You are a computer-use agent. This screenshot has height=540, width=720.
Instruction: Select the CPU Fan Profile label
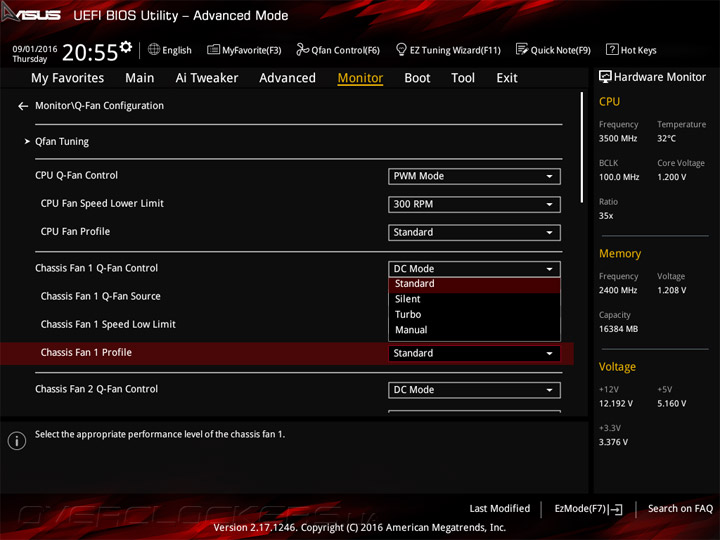pyautogui.click(x=75, y=231)
